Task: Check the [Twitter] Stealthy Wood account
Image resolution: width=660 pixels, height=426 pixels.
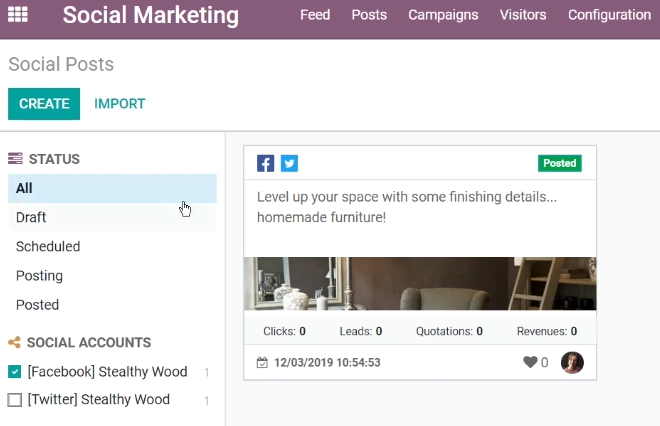Action: click(15, 399)
